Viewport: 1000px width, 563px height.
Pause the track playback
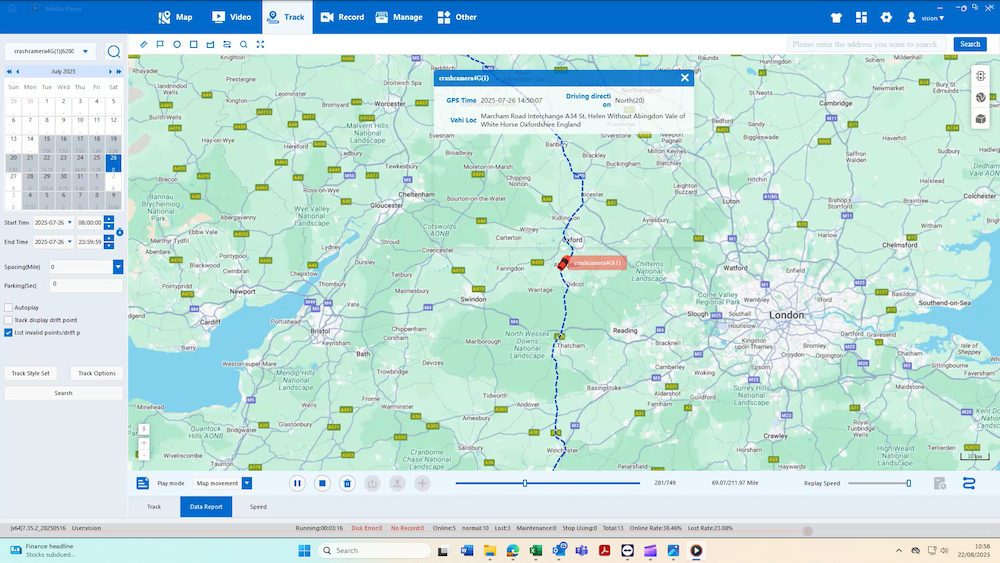coord(297,483)
